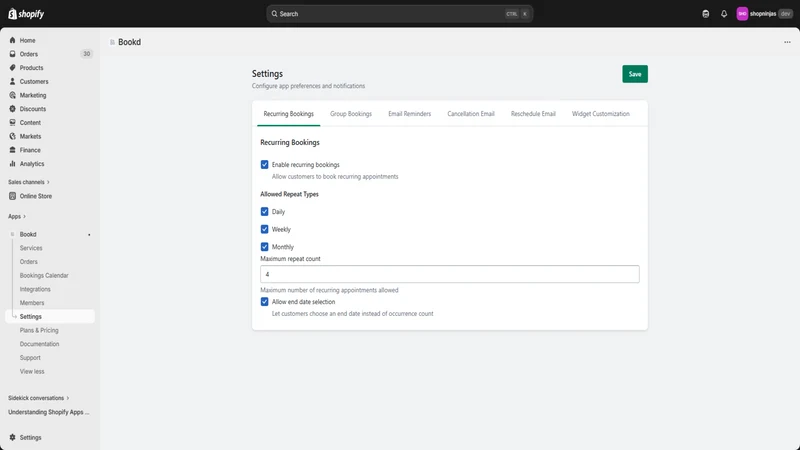
Task: Switch to the Recurring Bookings tab
Action: [x=289, y=114]
